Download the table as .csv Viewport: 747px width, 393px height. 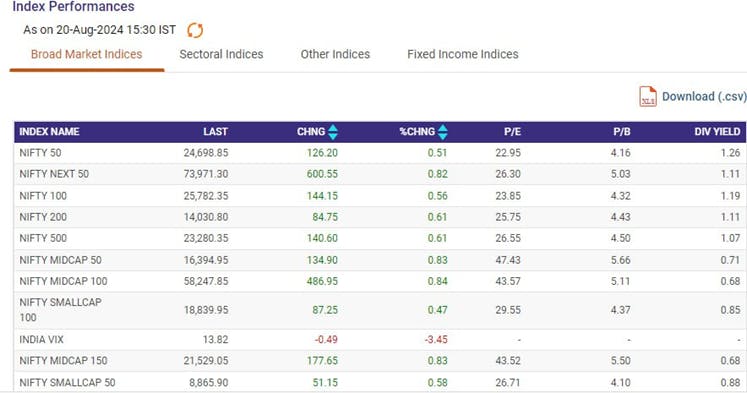point(704,97)
